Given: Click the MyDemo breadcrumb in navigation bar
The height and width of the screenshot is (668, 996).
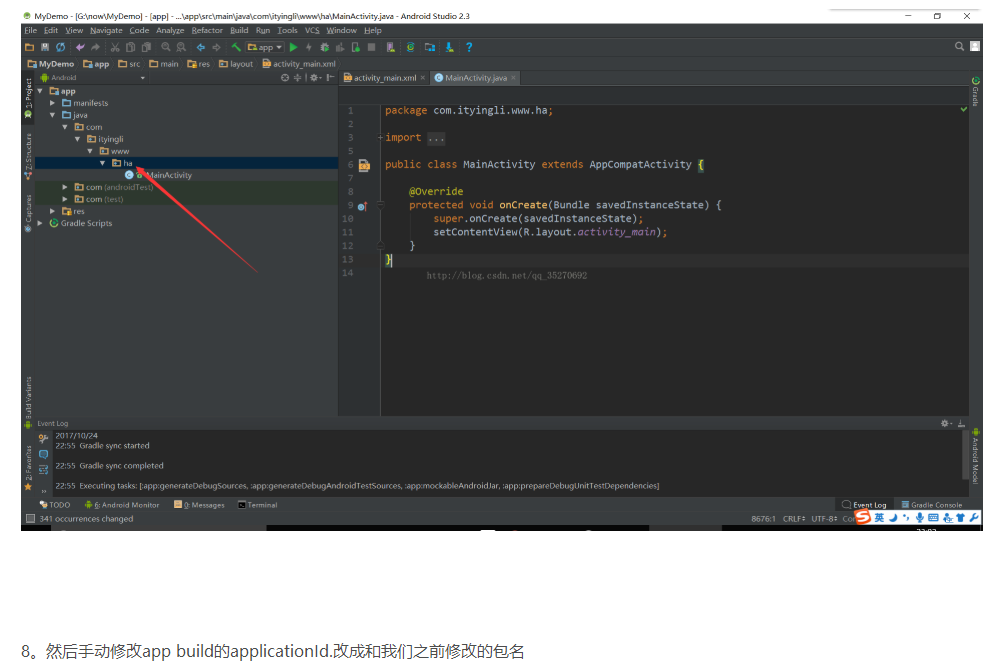Looking at the screenshot, I should click(51, 64).
